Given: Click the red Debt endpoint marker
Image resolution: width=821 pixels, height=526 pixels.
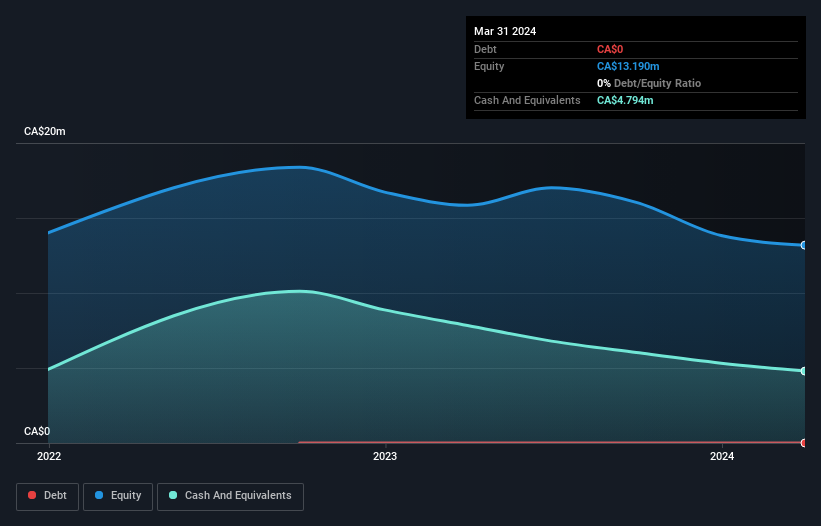Looking at the screenshot, I should (x=804, y=443).
